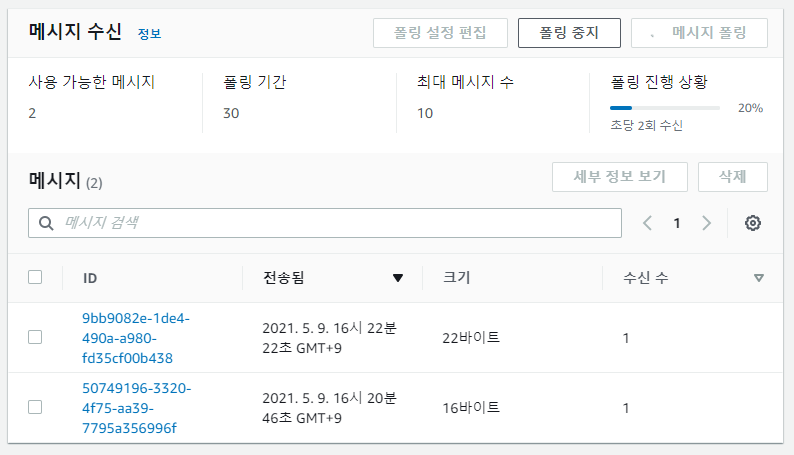Select checkbox for message 9bb9082e
The height and width of the screenshot is (455, 794).
coord(35,337)
